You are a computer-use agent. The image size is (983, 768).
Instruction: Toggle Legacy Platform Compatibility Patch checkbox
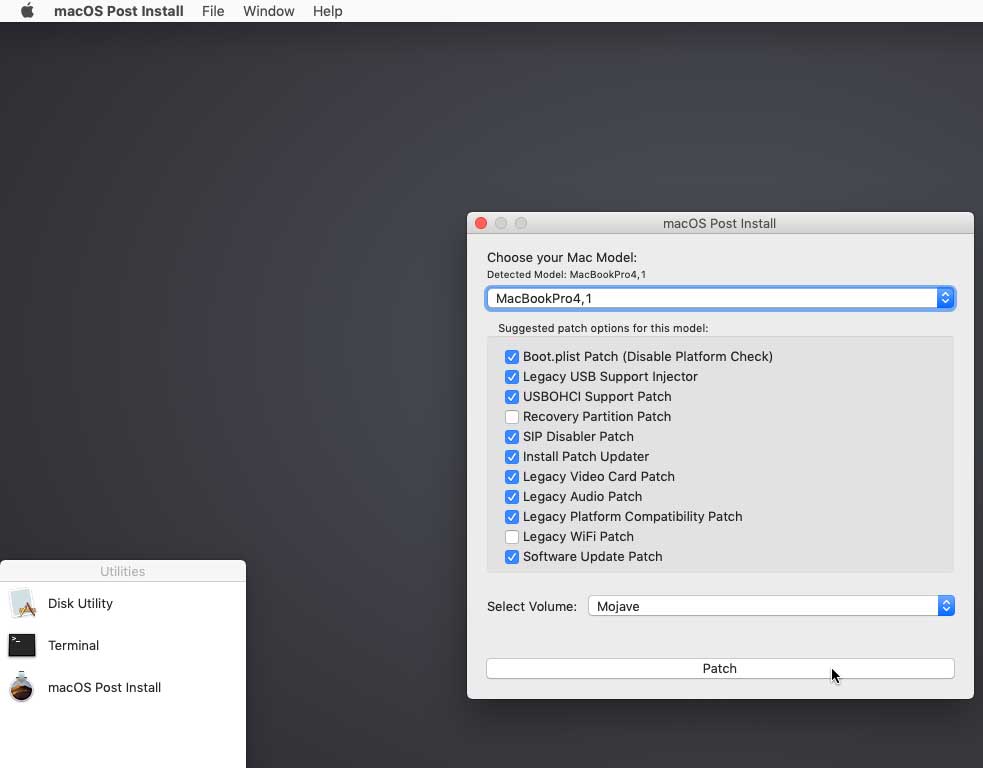(x=512, y=517)
